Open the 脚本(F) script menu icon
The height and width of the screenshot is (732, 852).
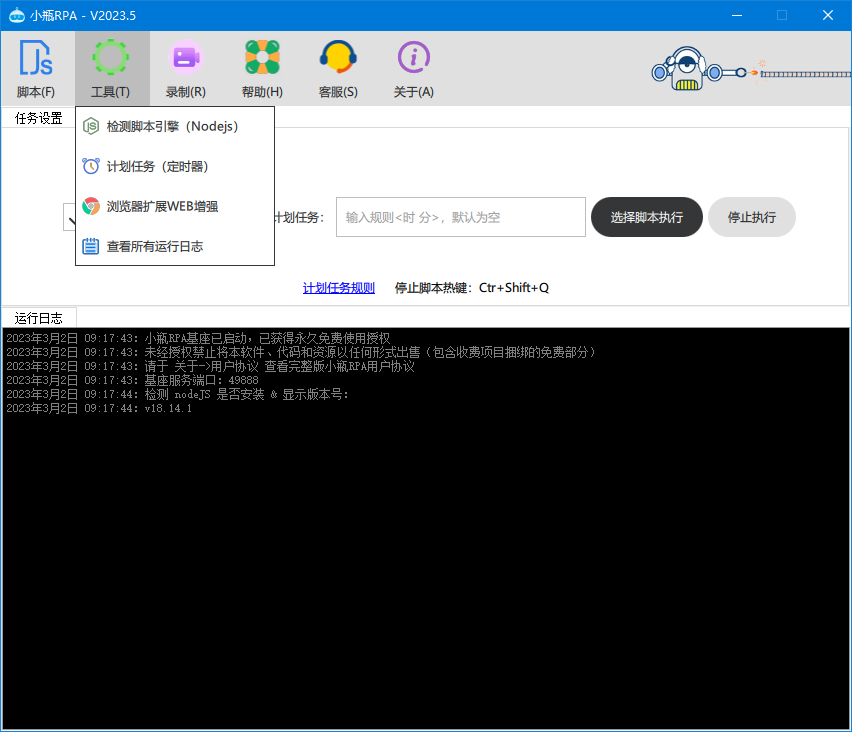(36, 58)
